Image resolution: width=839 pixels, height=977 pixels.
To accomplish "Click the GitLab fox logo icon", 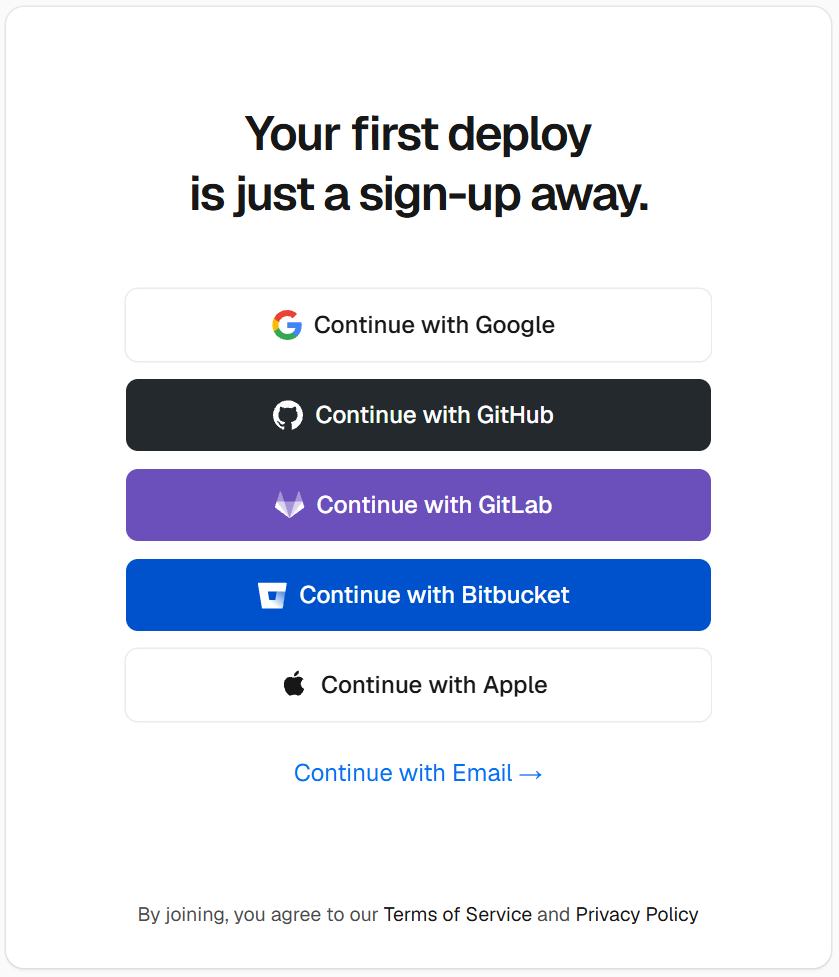I will 290,505.
